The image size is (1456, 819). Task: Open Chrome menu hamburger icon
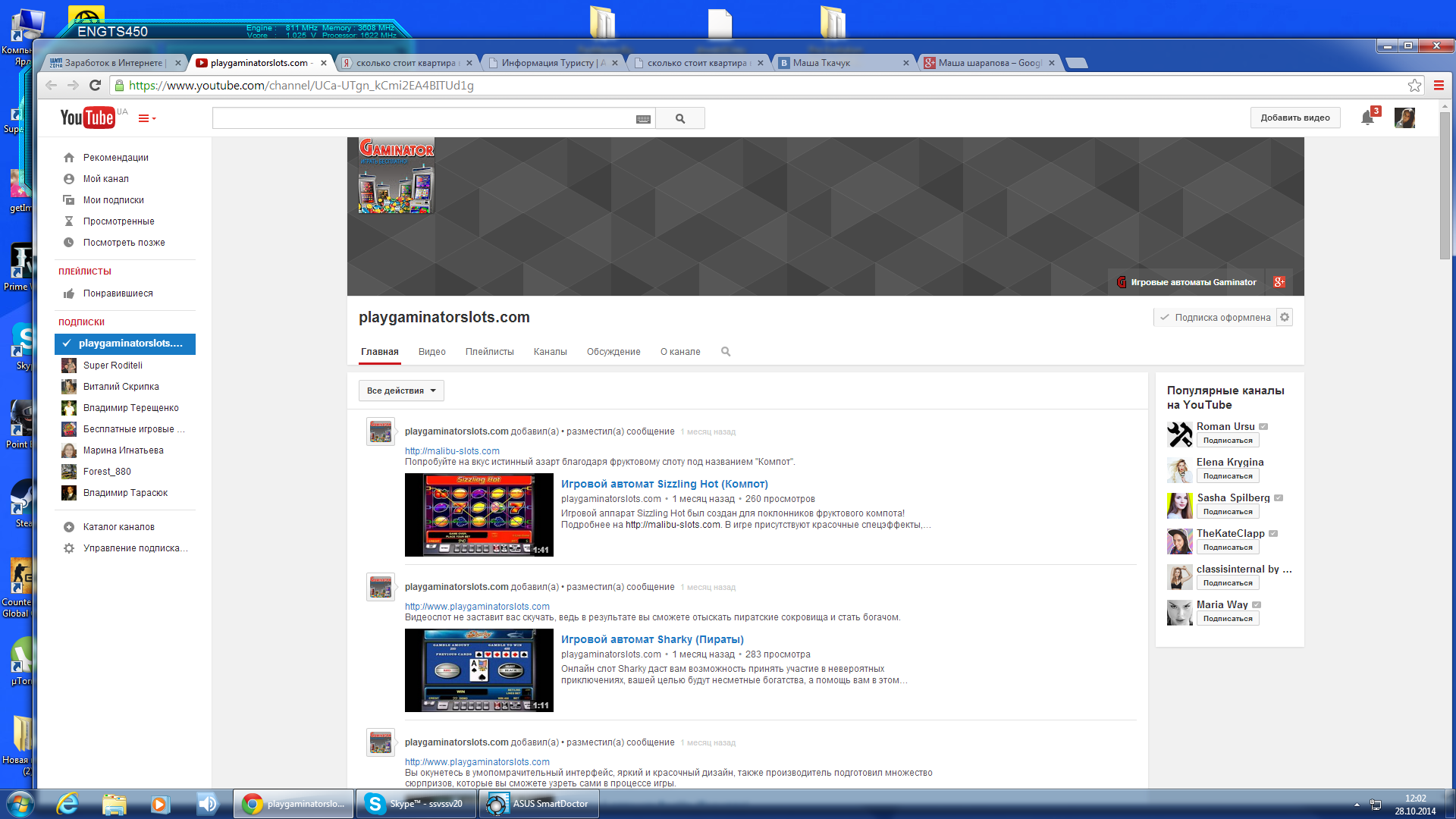click(x=1439, y=86)
